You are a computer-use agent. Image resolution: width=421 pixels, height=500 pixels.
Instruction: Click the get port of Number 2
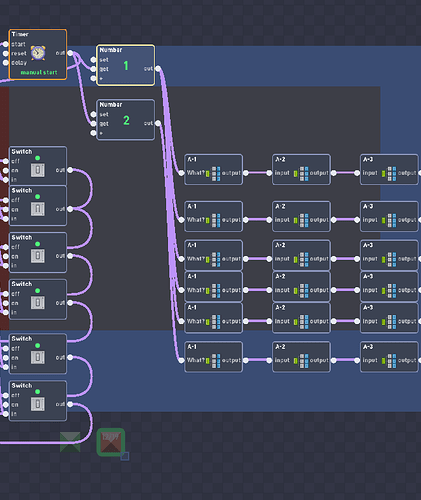(x=93, y=124)
